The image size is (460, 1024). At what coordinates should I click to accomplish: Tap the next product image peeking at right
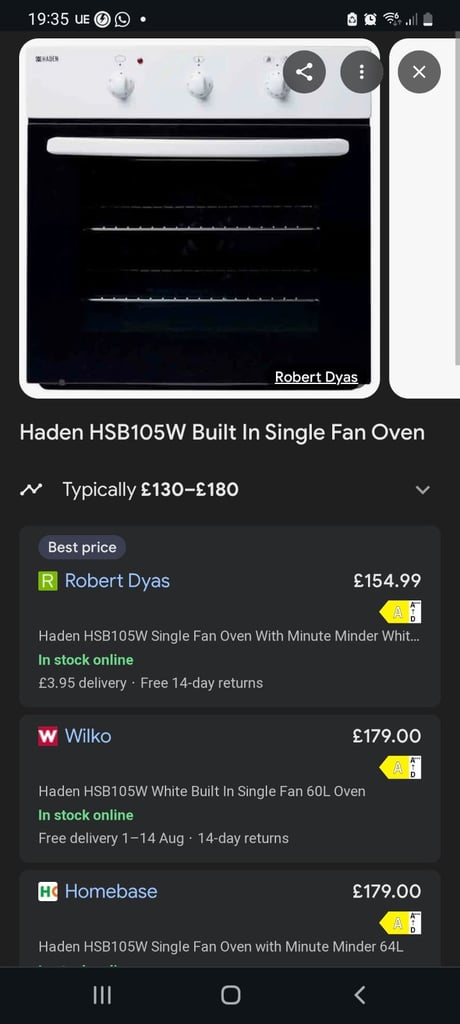point(425,218)
